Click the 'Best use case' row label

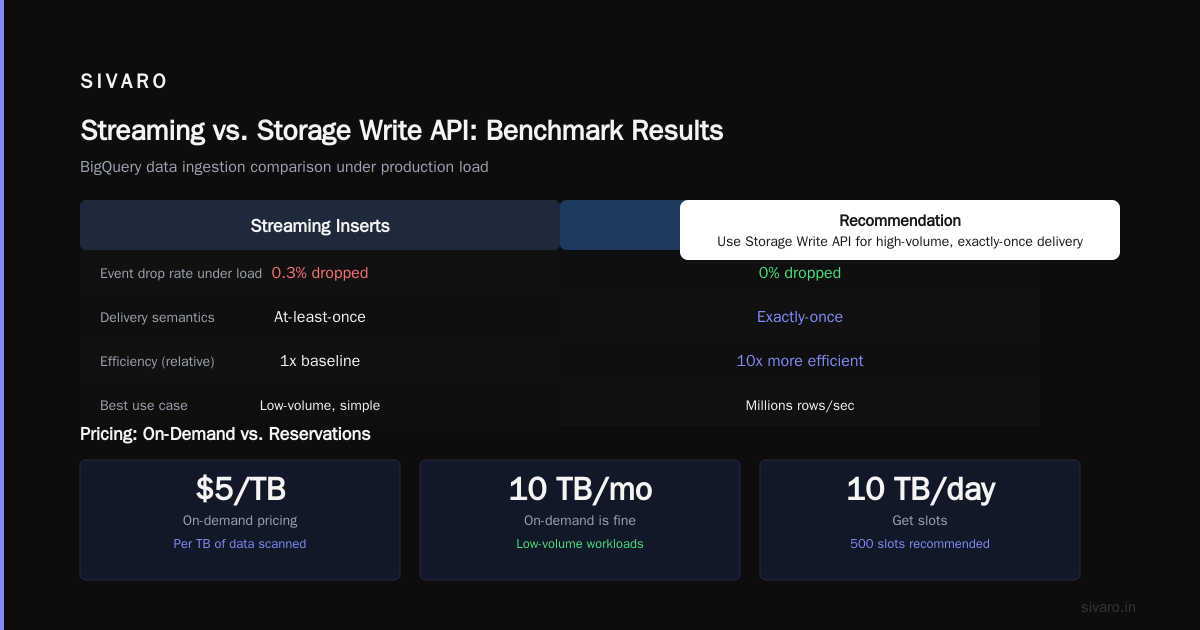point(144,405)
